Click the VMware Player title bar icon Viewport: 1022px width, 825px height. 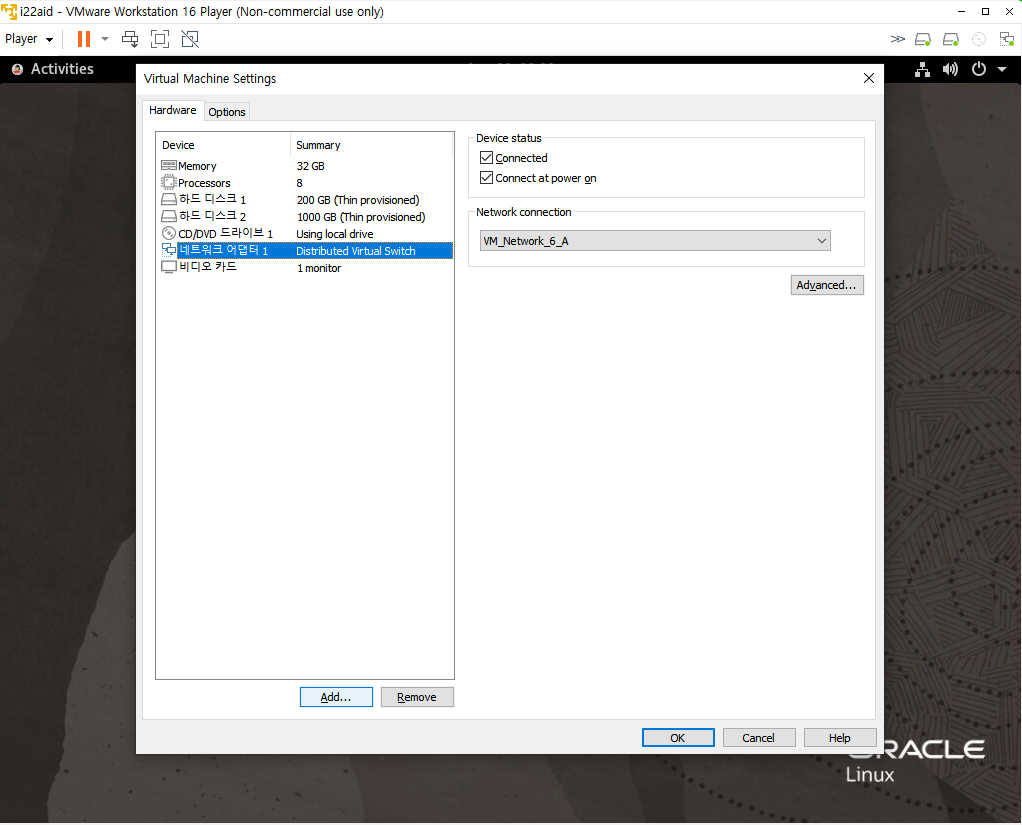pos(9,12)
